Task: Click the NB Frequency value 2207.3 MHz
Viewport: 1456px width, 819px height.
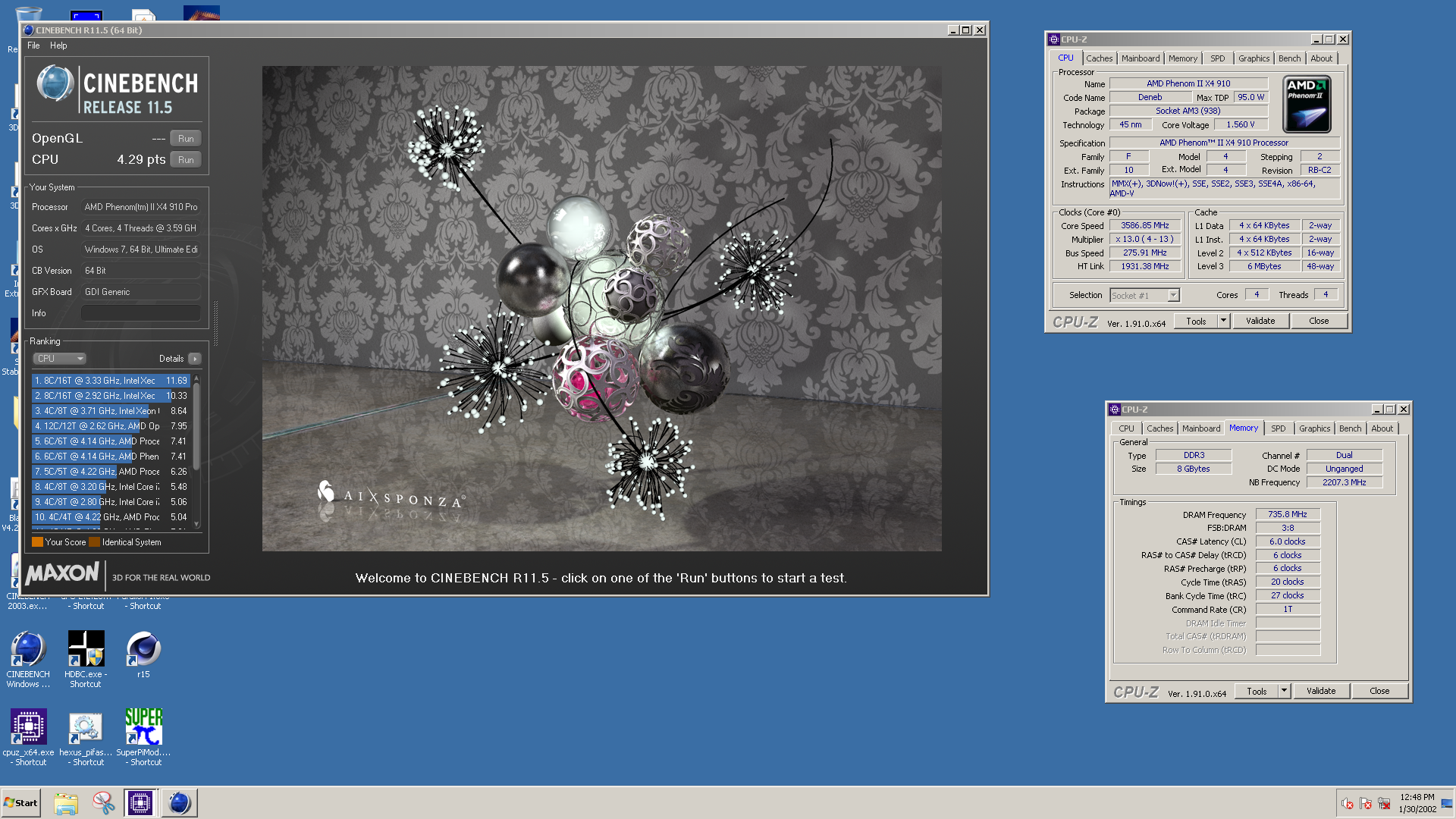Action: click(x=1344, y=482)
